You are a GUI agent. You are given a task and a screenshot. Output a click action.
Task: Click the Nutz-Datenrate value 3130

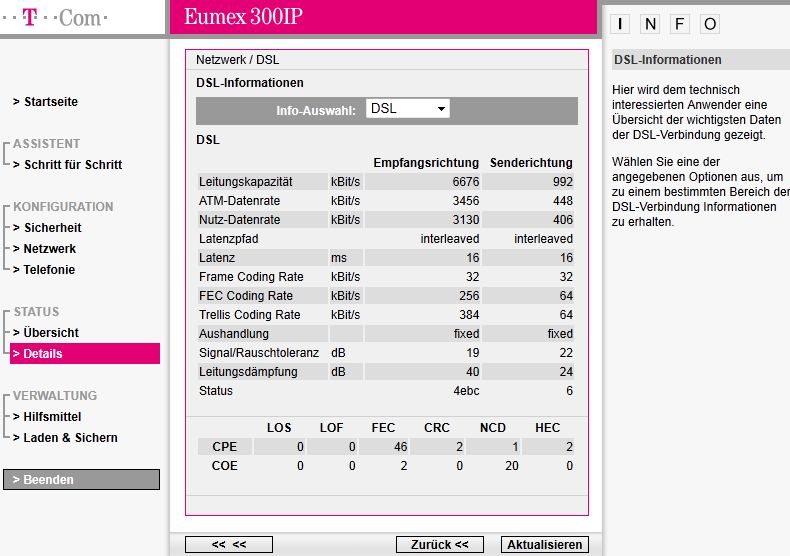click(466, 220)
